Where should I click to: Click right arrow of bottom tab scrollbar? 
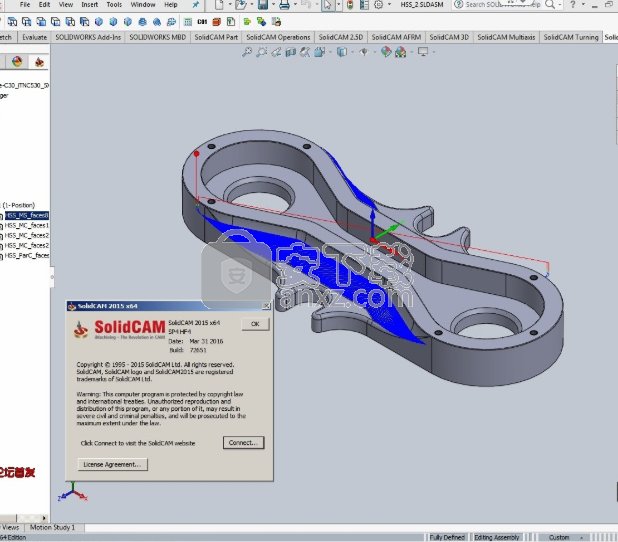pyautogui.click(x=44, y=518)
